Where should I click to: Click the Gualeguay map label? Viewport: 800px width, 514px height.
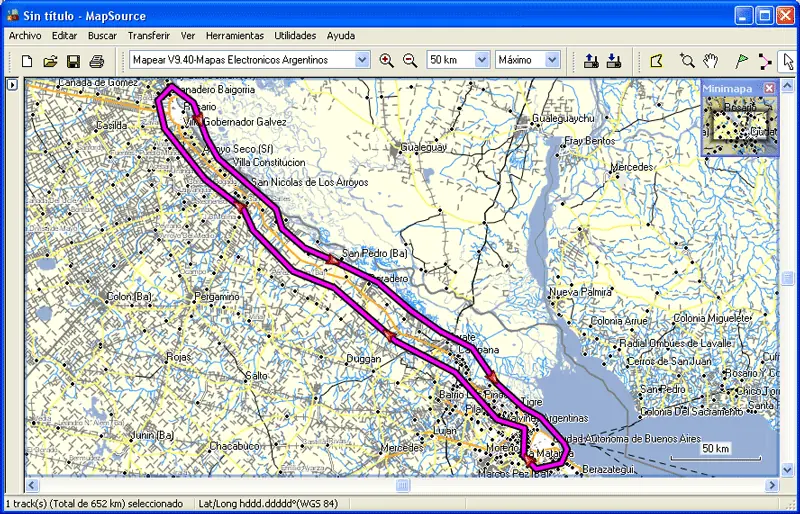[423, 148]
